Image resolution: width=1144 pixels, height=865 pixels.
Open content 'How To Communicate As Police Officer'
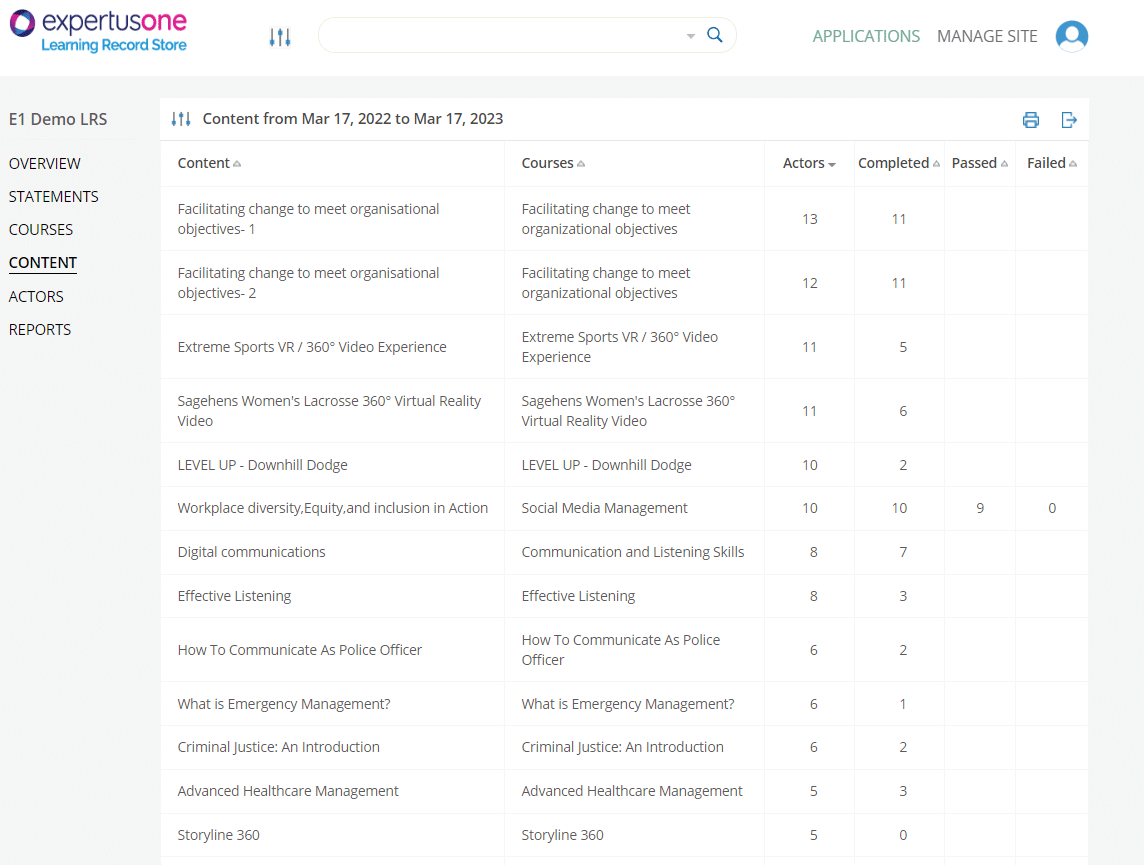(299, 650)
